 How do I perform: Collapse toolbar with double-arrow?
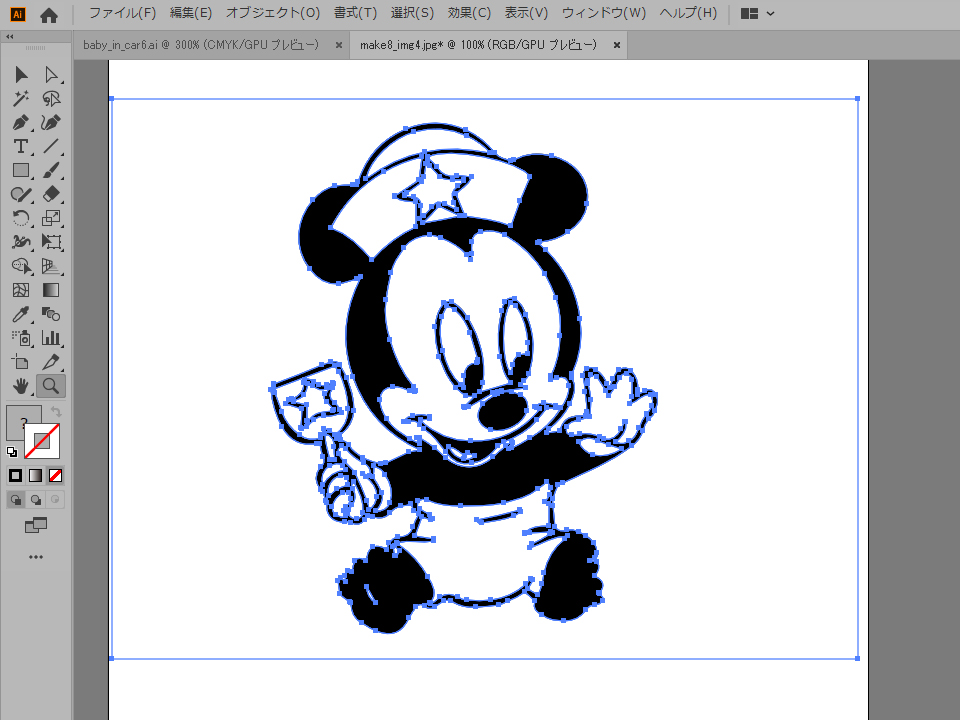9,37
